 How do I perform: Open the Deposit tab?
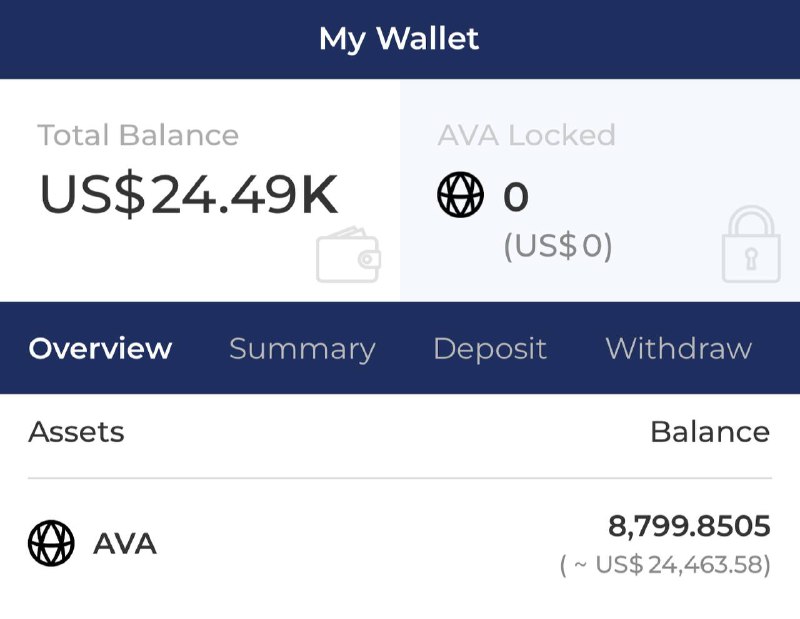[490, 350]
